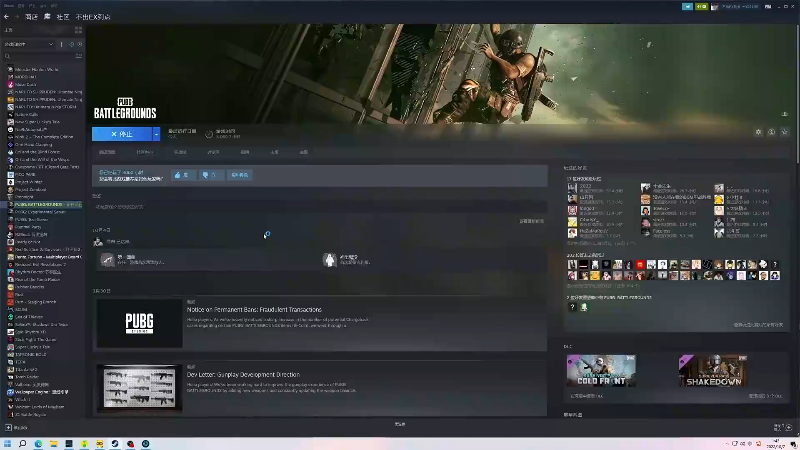The width and height of the screenshot is (800, 450).
Task: Click the achievements clock icon by playtime
Action: (209, 134)
